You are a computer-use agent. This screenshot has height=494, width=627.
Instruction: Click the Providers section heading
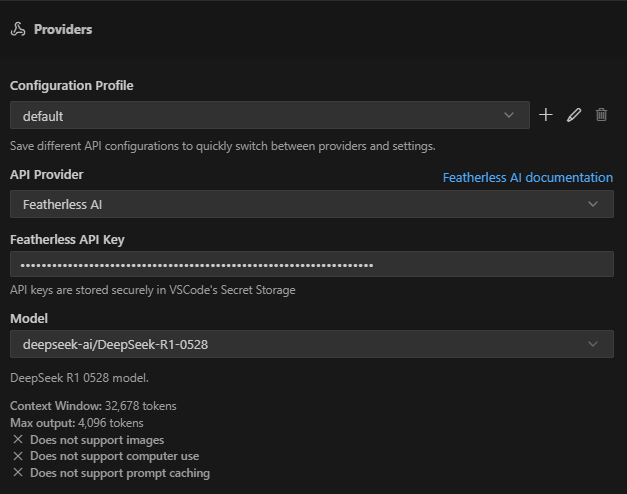coord(63,29)
